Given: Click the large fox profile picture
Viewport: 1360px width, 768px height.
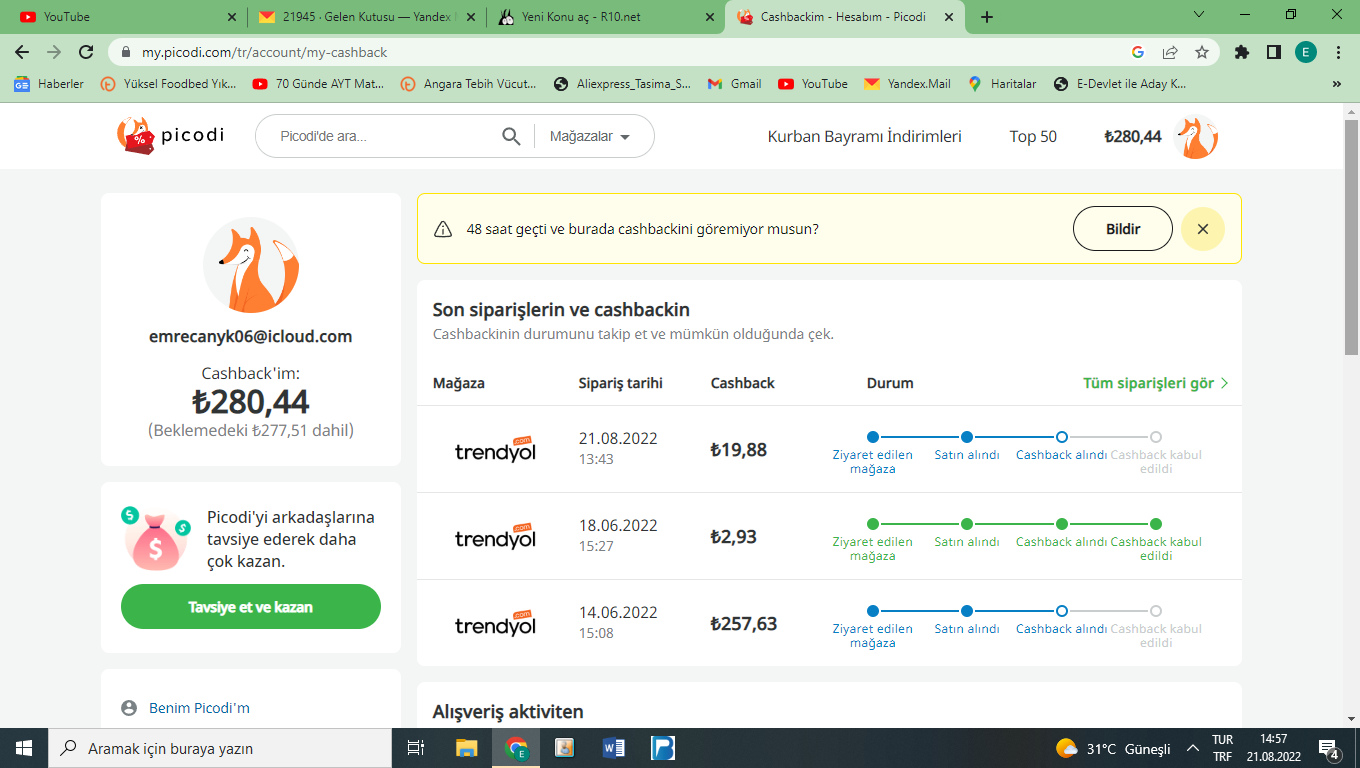Looking at the screenshot, I should coord(251,265).
